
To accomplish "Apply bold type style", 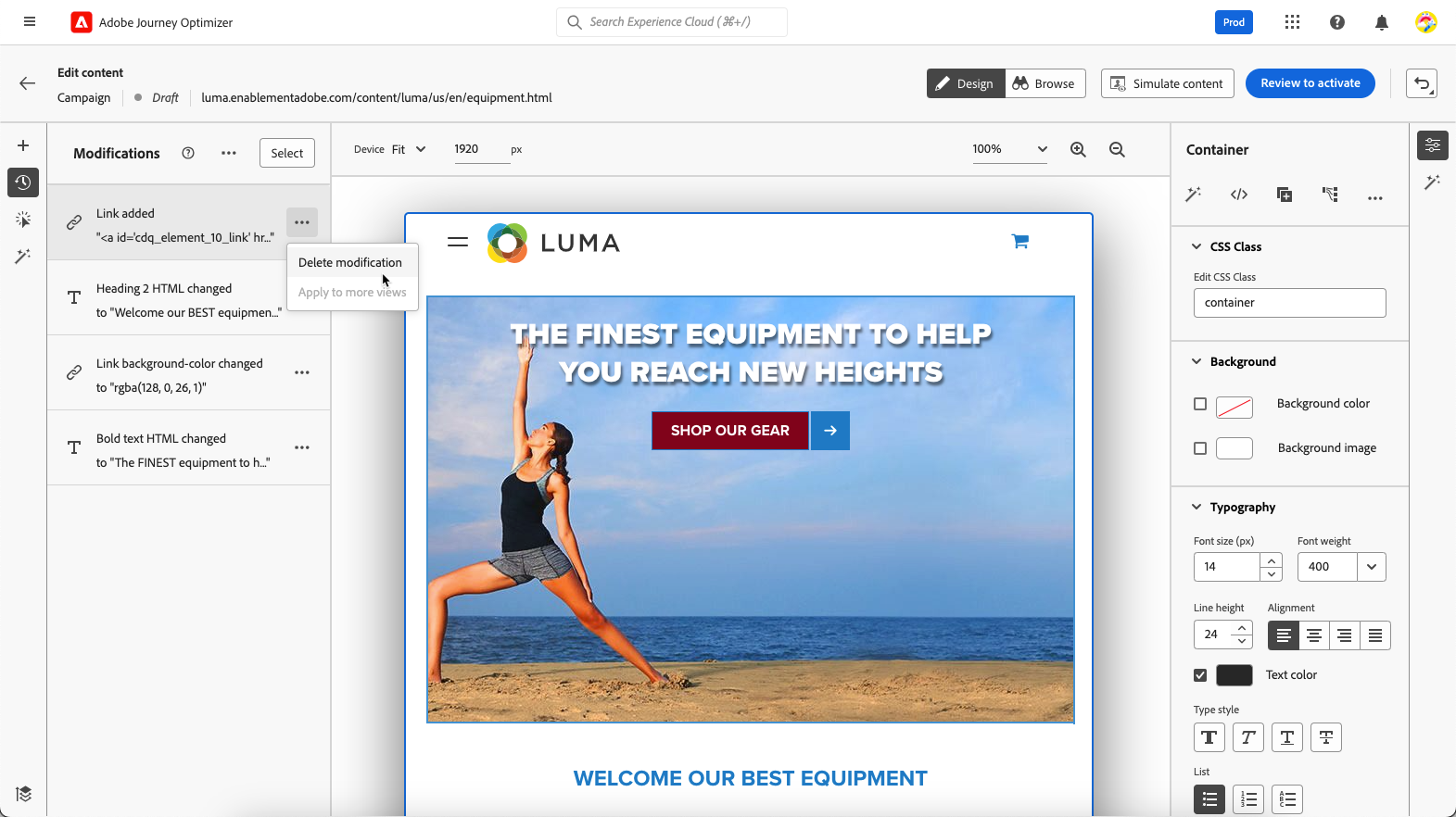I will [x=1209, y=737].
